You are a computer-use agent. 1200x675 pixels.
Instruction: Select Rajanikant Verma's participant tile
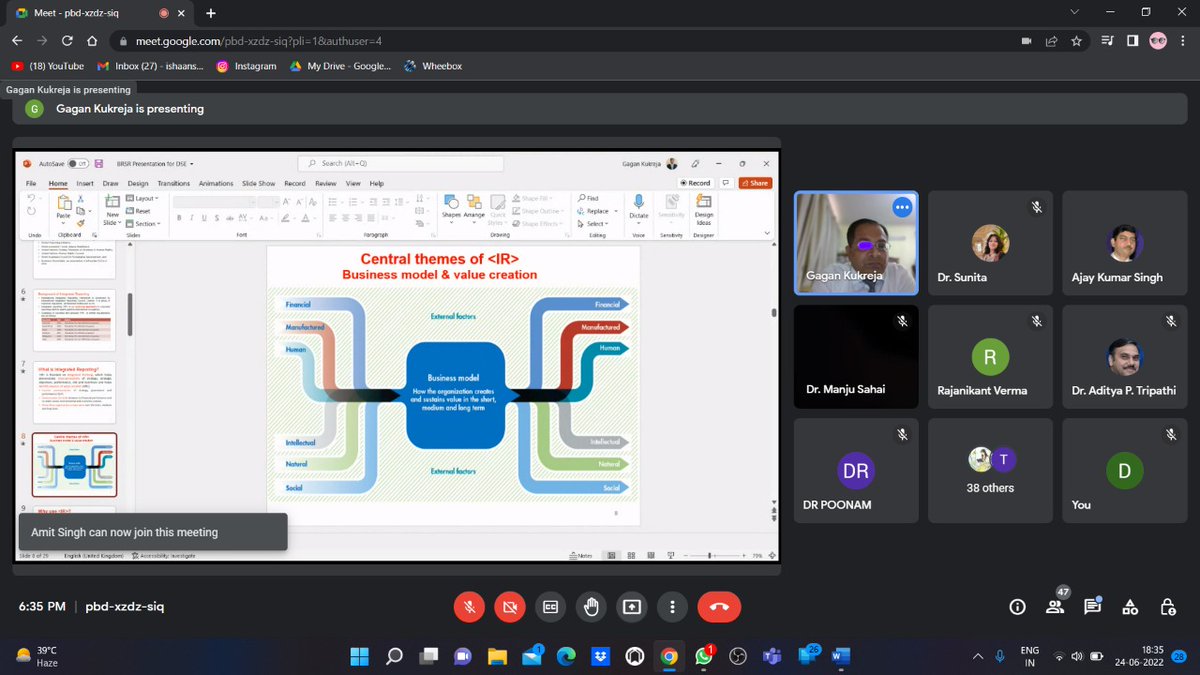pyautogui.click(x=990, y=356)
